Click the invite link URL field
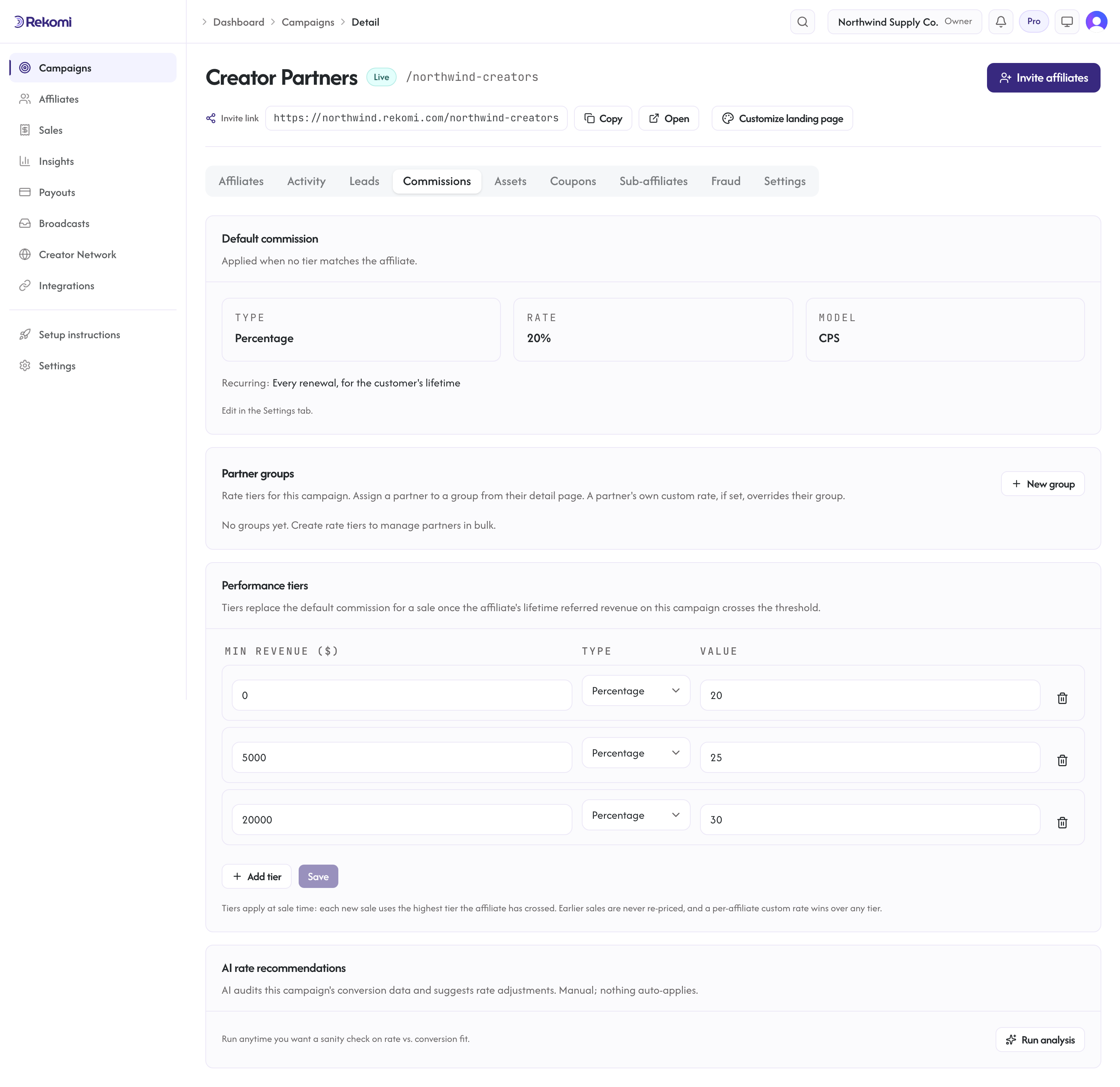Image resolution: width=1120 pixels, height=1087 pixels. click(x=416, y=118)
